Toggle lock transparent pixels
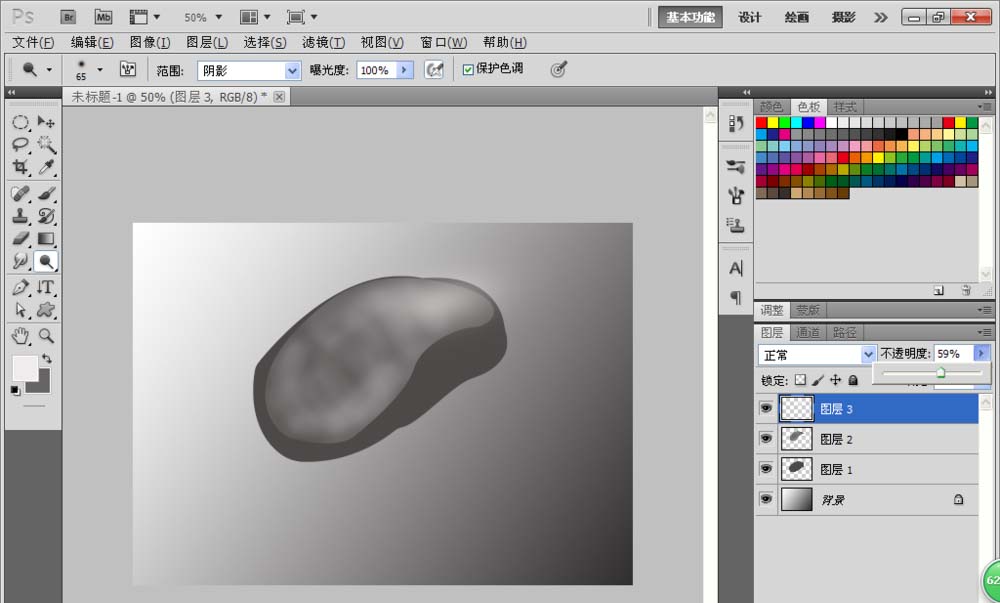Image resolution: width=1000 pixels, height=603 pixels. click(x=800, y=381)
